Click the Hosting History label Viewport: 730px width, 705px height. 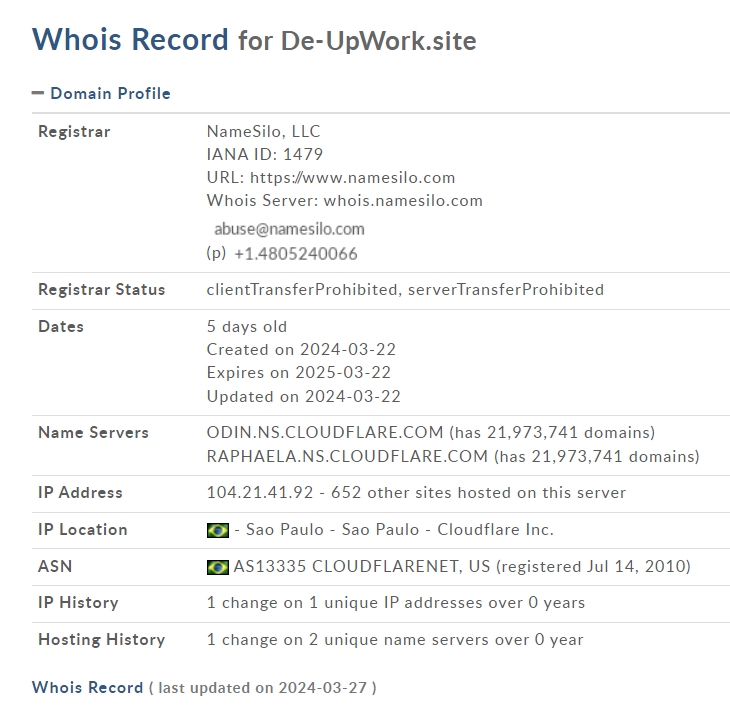click(x=101, y=639)
